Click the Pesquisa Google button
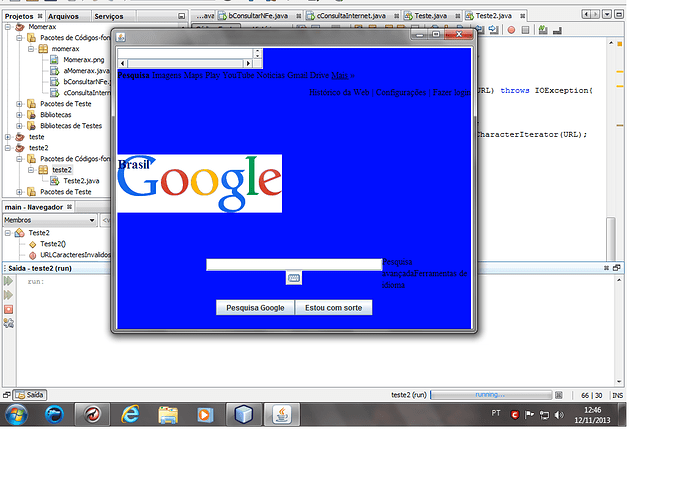 pyautogui.click(x=255, y=308)
